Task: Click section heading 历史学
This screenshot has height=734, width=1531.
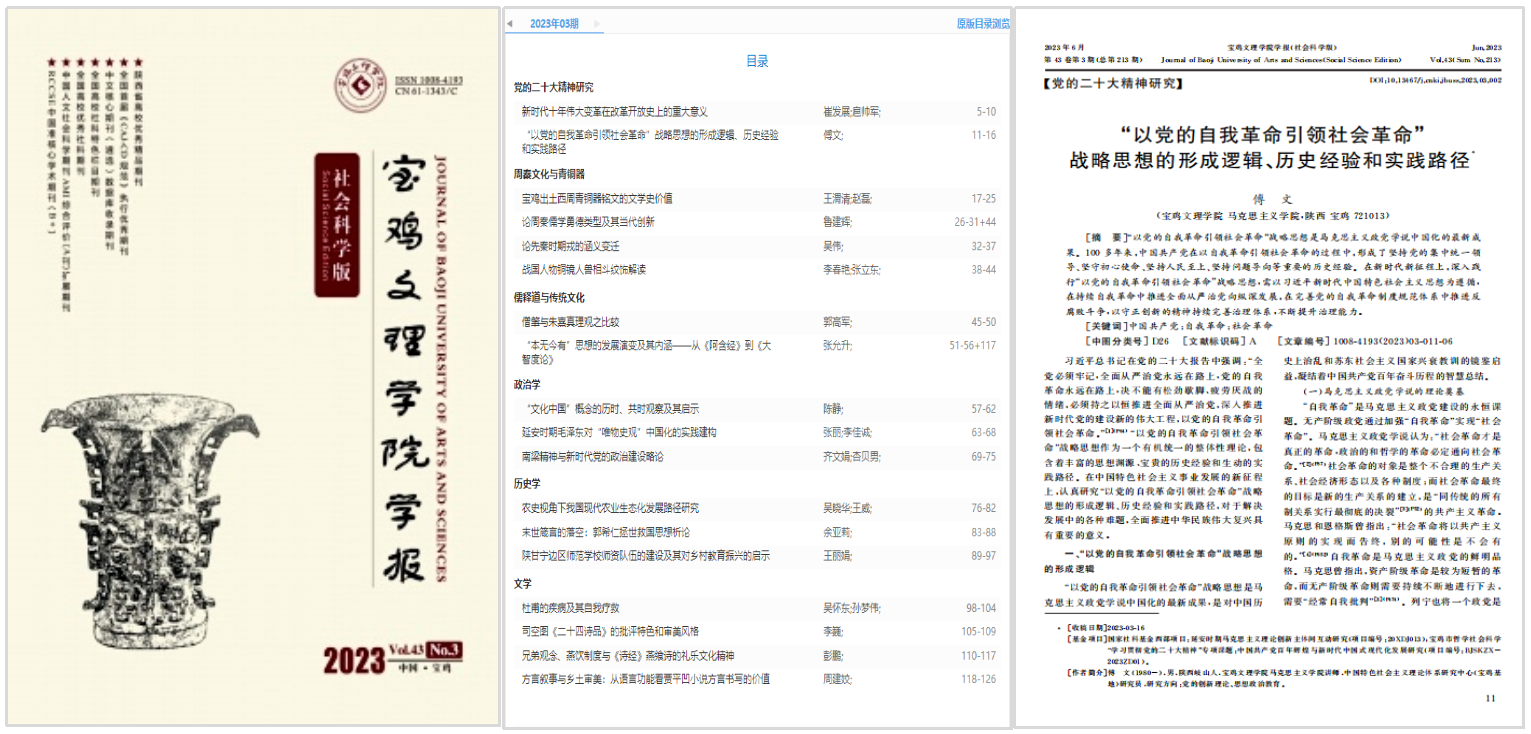Action: (527, 484)
